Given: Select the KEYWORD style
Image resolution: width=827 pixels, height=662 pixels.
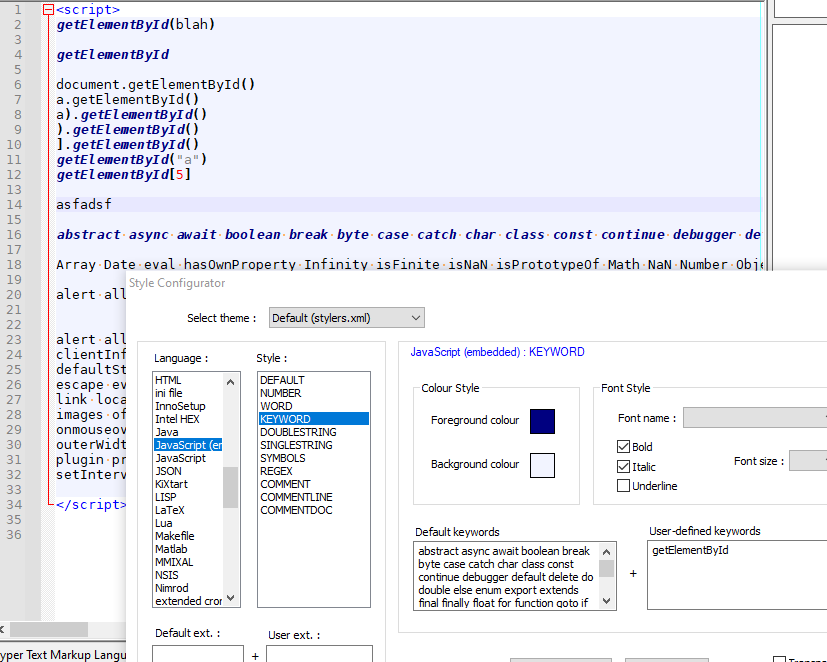Looking at the screenshot, I should point(313,419).
